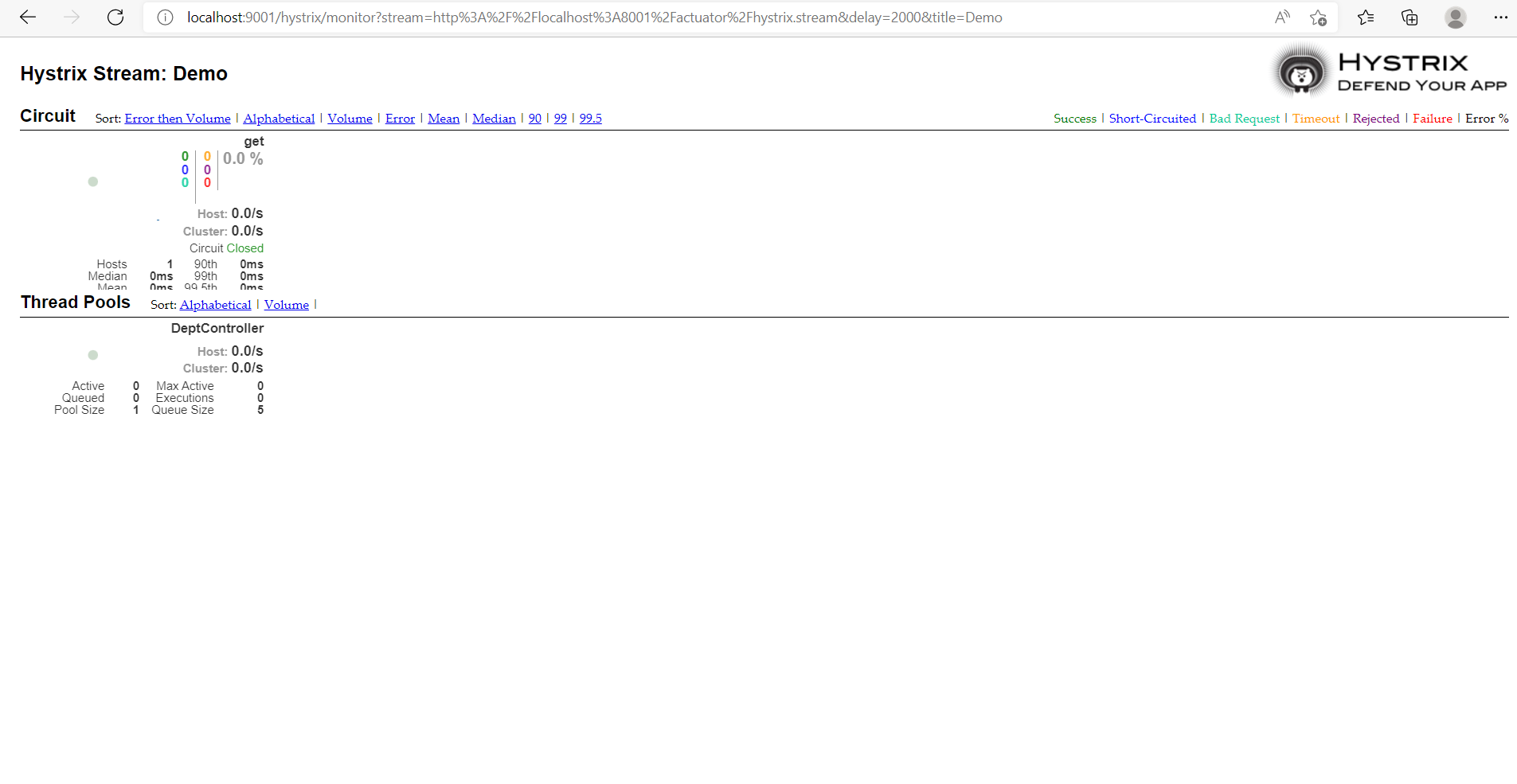Viewport: 1517px width, 784px height.
Task: Click the 90th percentile label
Action: (205, 264)
